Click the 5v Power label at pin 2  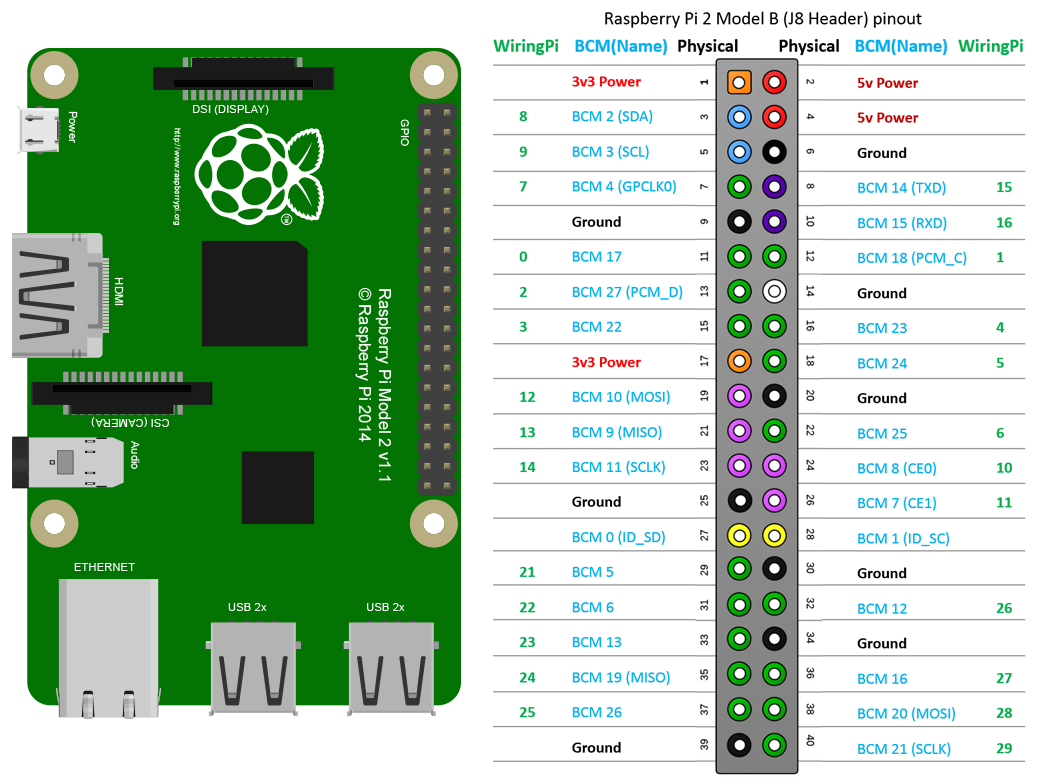click(886, 82)
